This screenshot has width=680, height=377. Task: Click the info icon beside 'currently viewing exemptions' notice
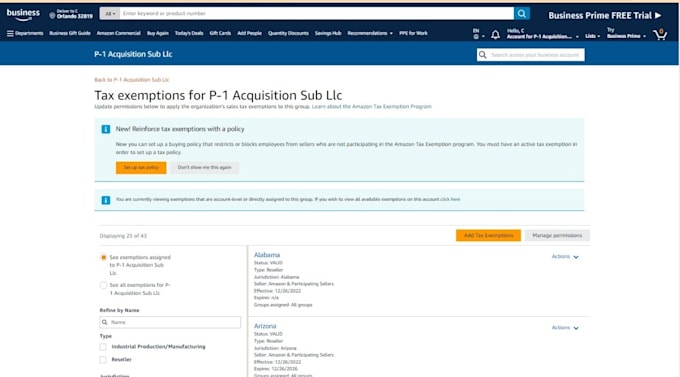click(x=106, y=200)
